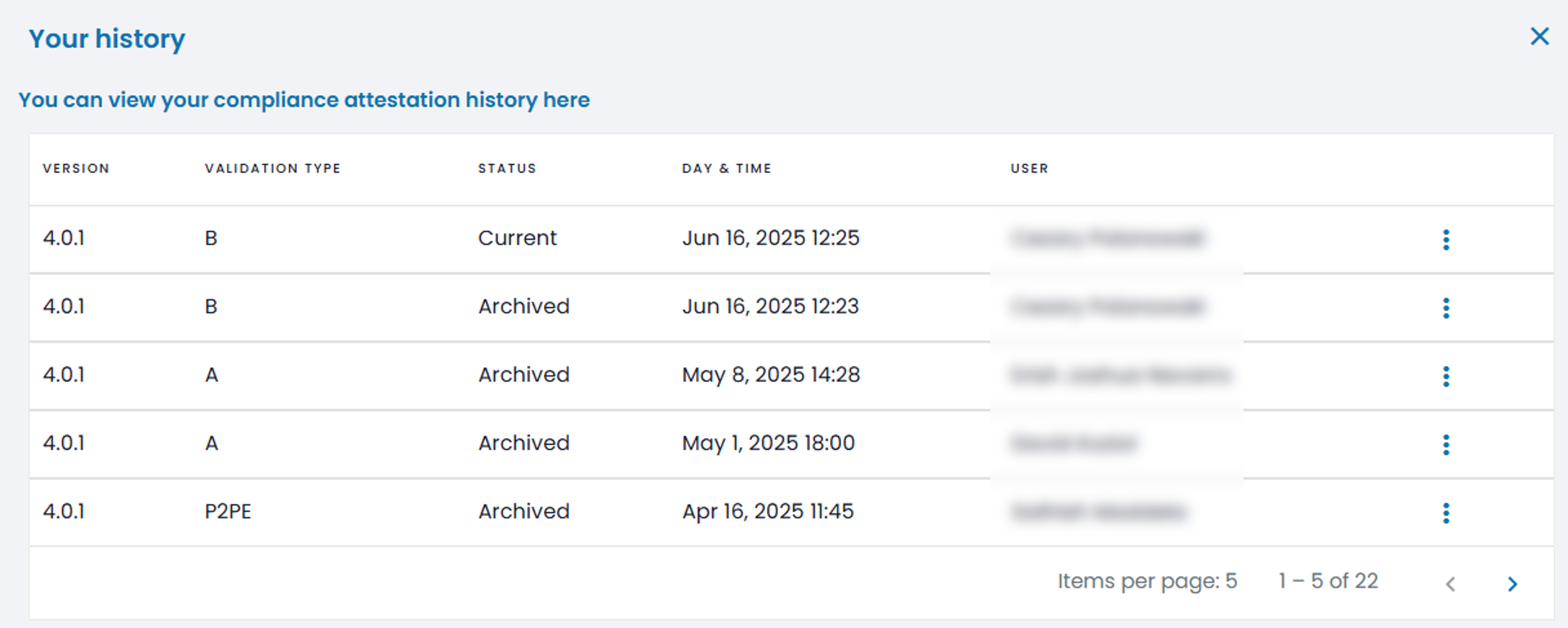The width and height of the screenshot is (1568, 628).
Task: Click the P2PE validation type cell
Action: coord(228,511)
